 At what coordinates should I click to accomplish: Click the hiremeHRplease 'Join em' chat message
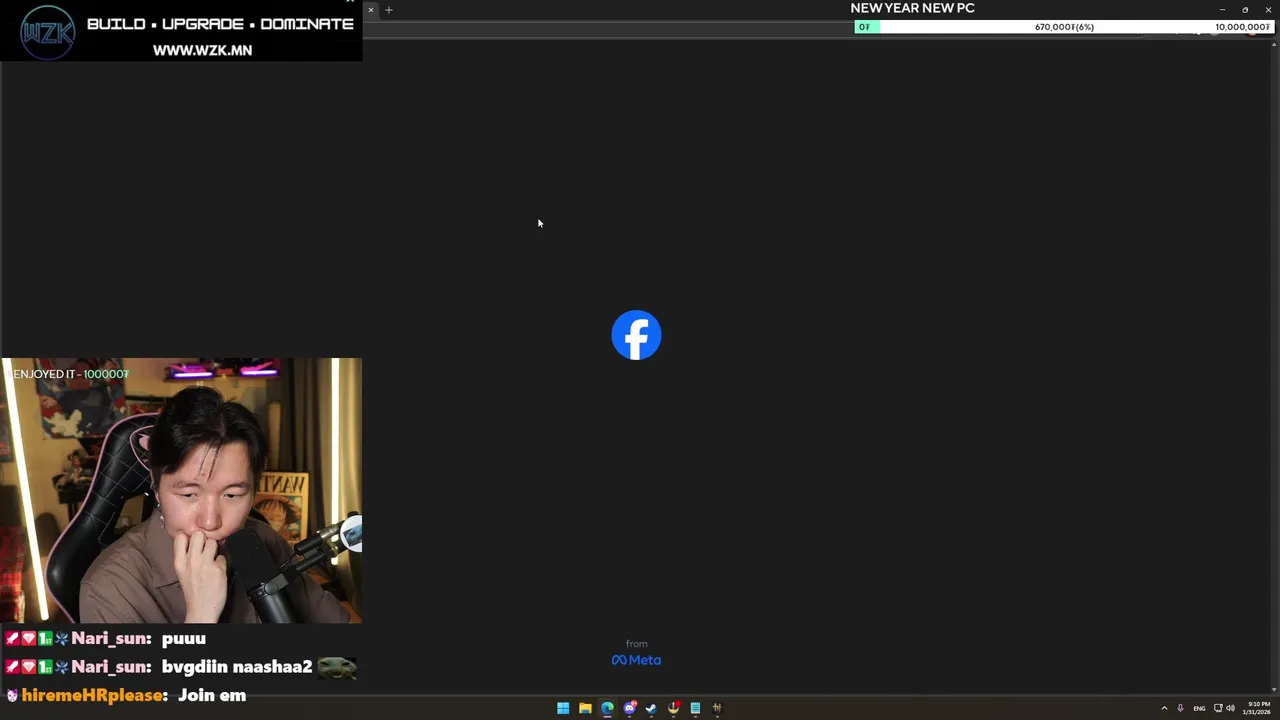[126, 695]
